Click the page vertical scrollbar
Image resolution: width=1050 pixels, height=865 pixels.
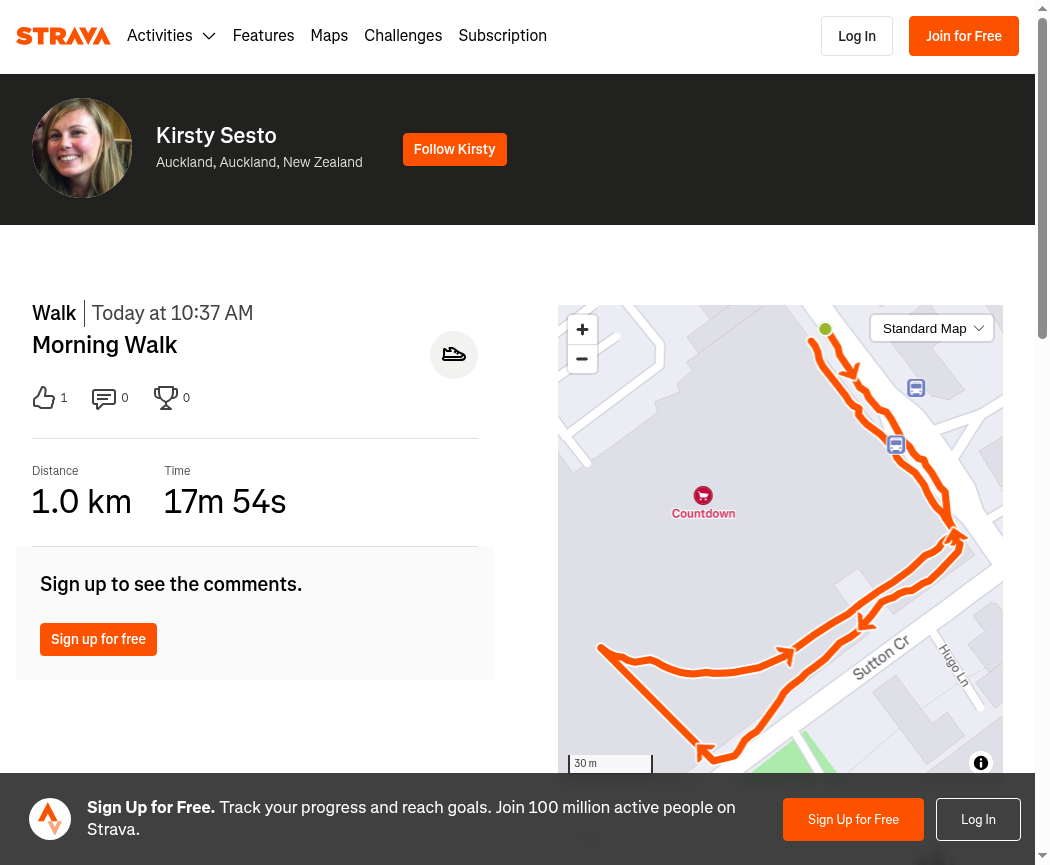point(1042,180)
